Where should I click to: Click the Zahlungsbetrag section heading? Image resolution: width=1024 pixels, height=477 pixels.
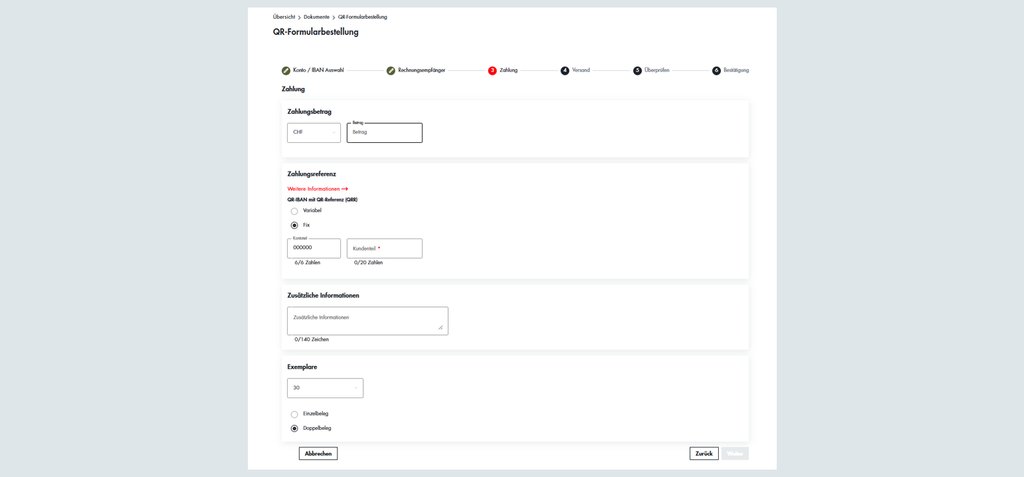[x=310, y=112]
